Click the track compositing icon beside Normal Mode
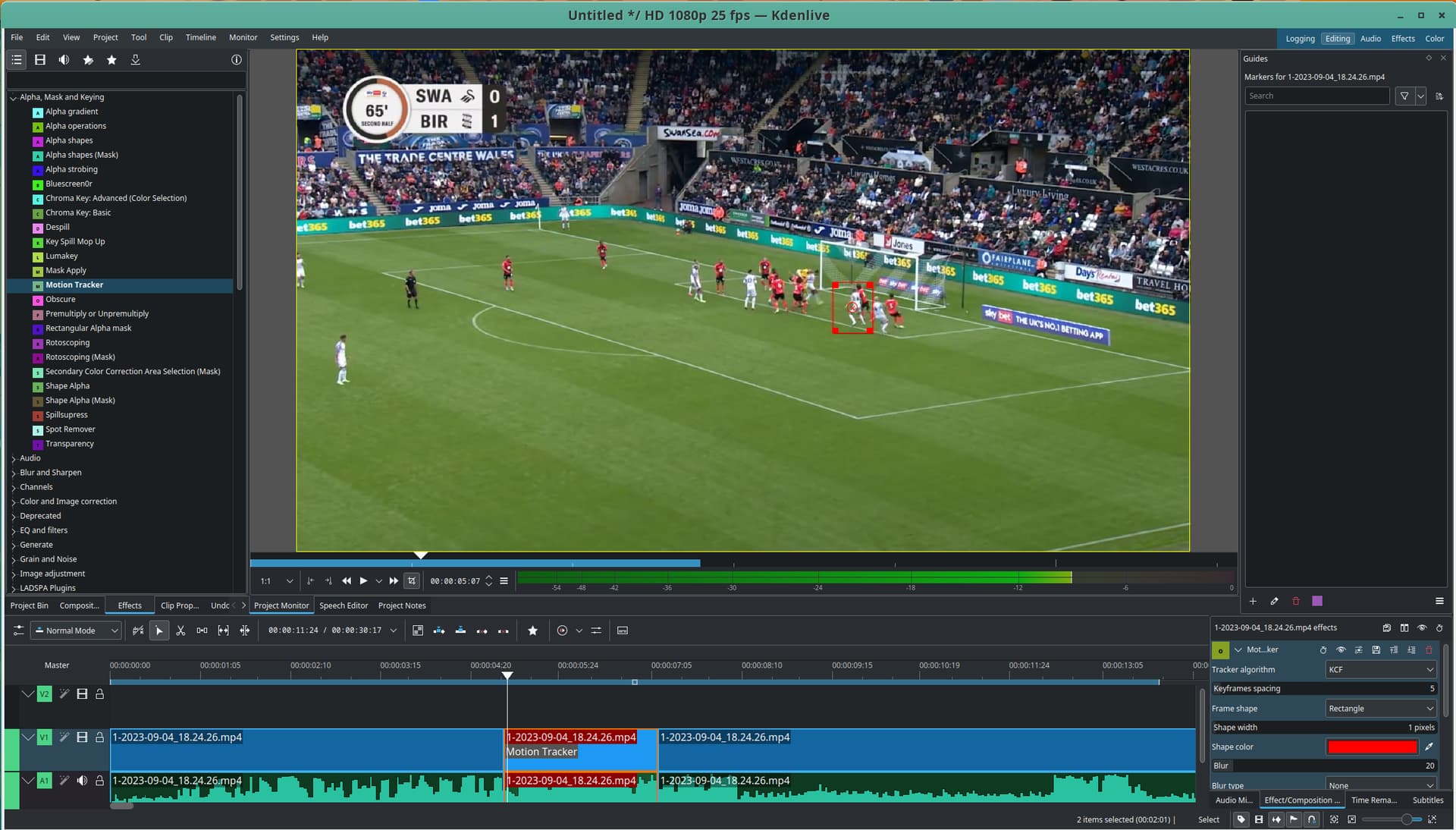Screen dimensions: 1456x830 click(138, 630)
